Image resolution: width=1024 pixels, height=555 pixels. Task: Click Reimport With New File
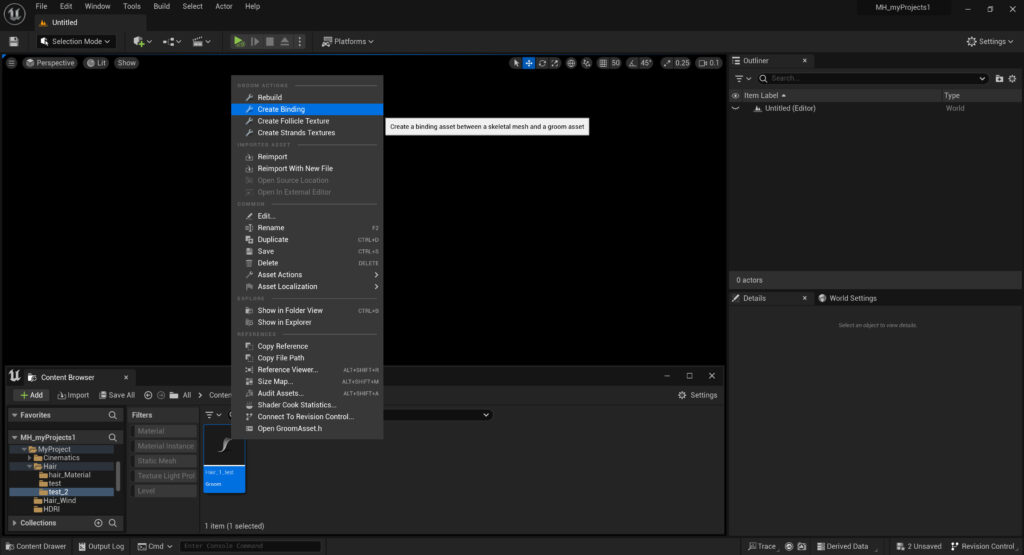(307, 168)
